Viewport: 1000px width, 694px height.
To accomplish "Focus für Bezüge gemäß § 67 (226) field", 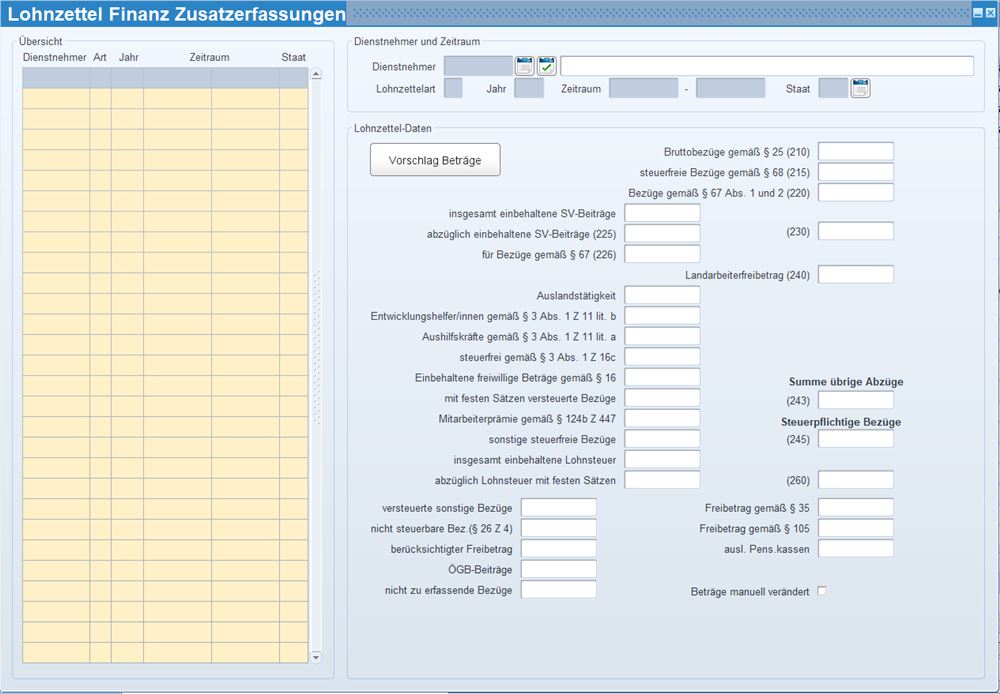I will click(x=662, y=254).
